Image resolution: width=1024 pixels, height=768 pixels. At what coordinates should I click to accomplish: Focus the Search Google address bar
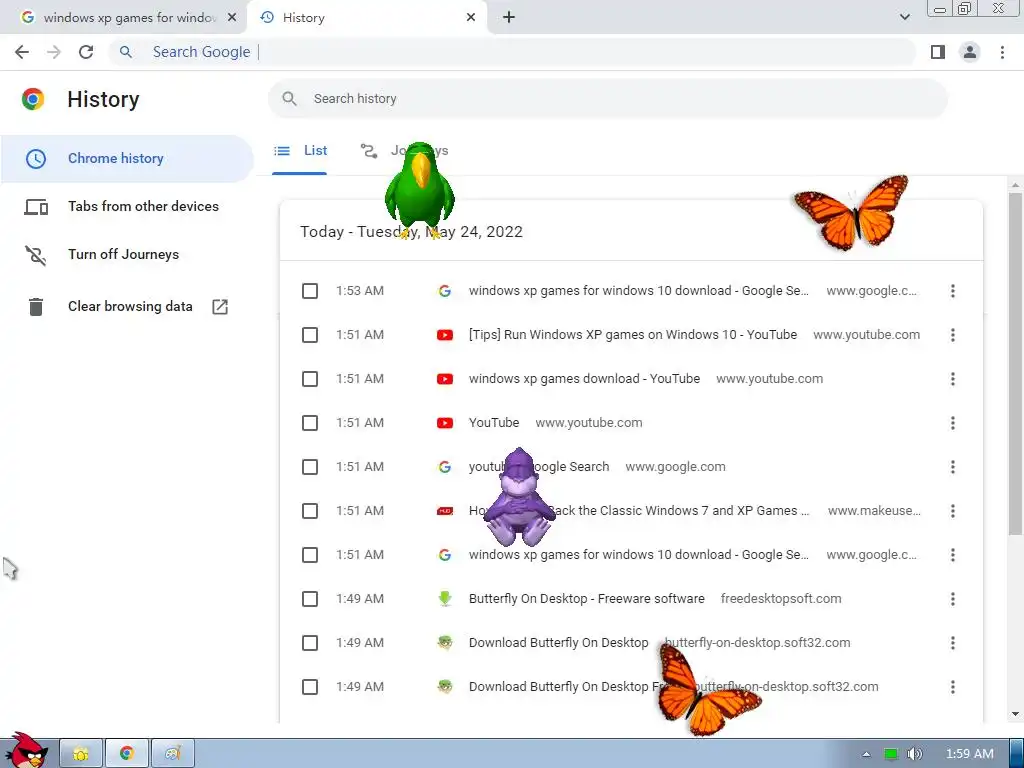point(512,52)
